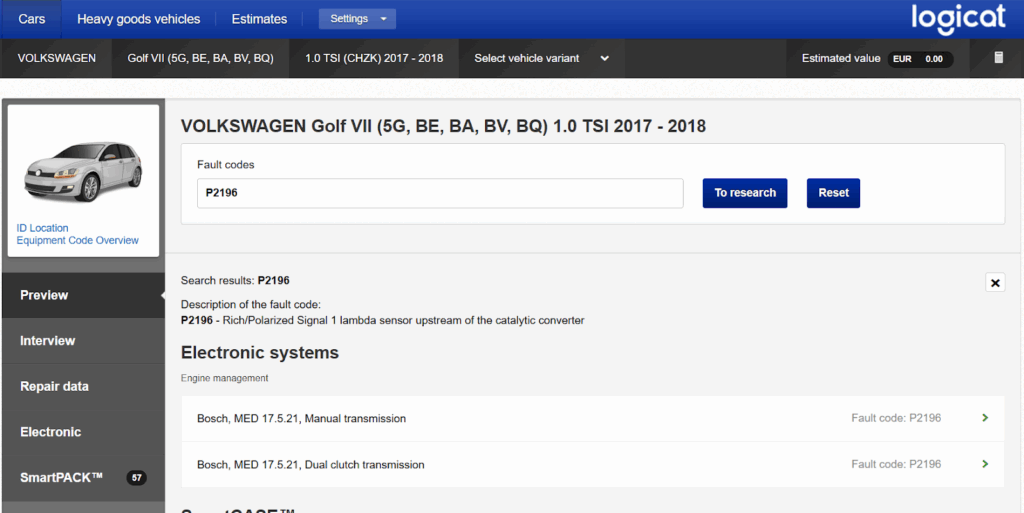This screenshot has width=1024, height=513.
Task: Click the logicat logo
Action: (960, 19)
